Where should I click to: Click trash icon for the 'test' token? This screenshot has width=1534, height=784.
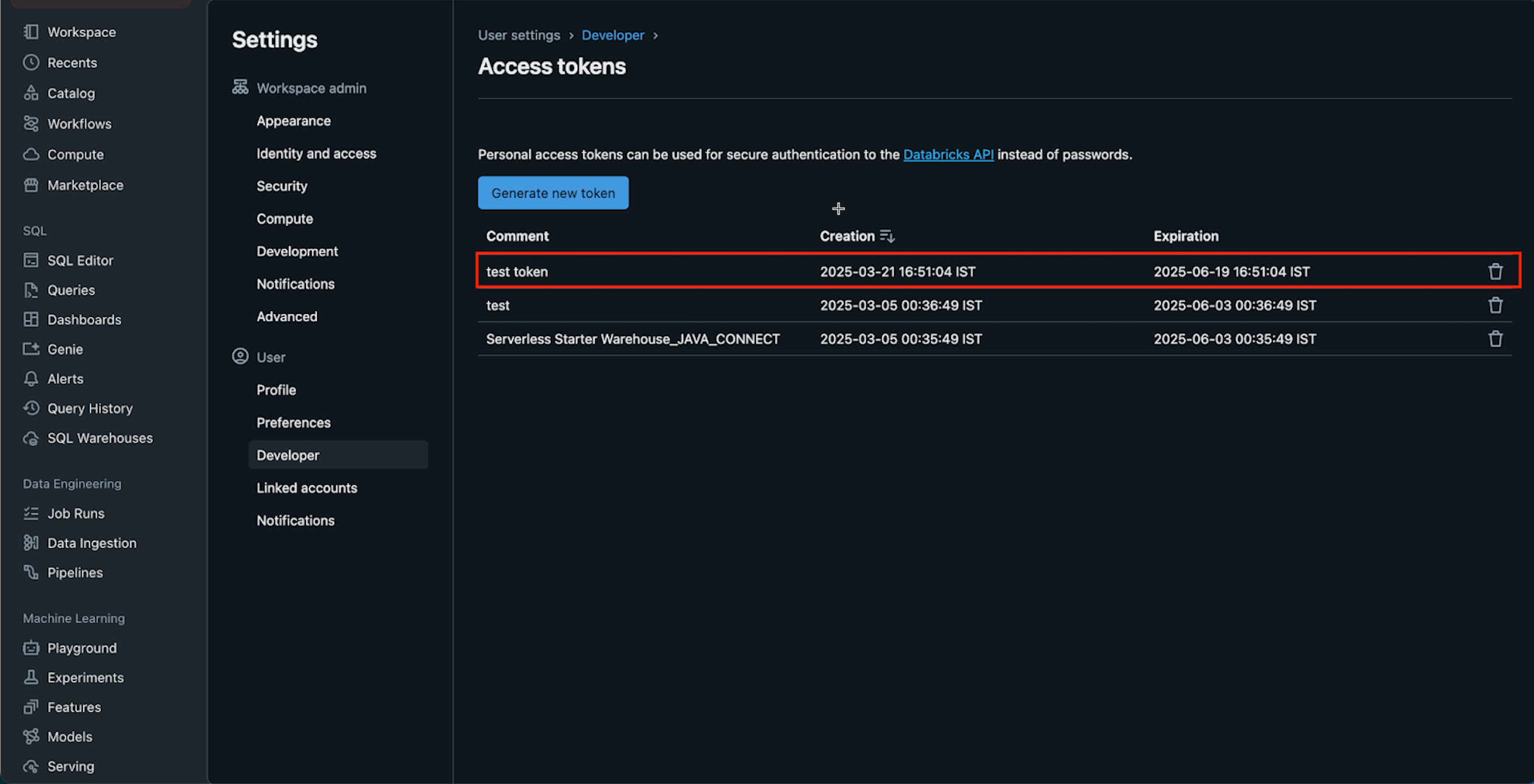point(1496,305)
